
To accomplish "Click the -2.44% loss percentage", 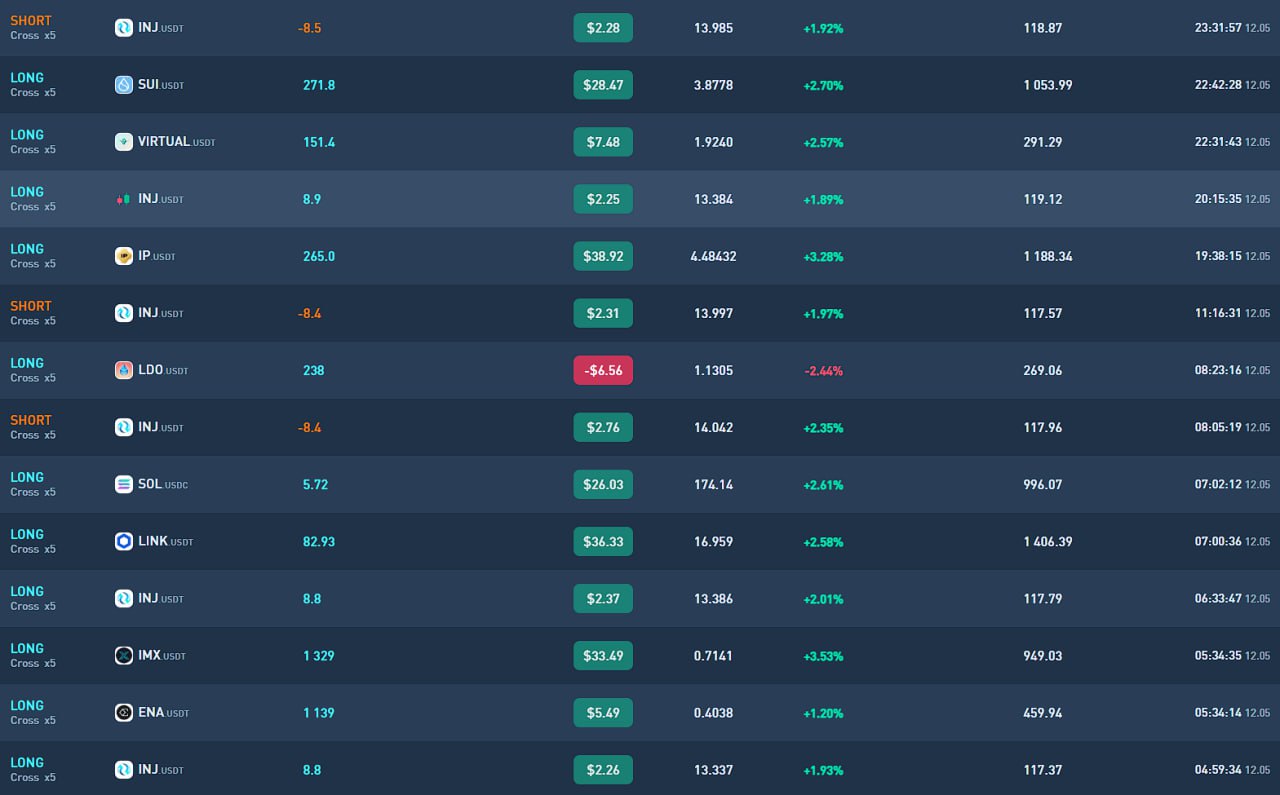I will pos(823,370).
